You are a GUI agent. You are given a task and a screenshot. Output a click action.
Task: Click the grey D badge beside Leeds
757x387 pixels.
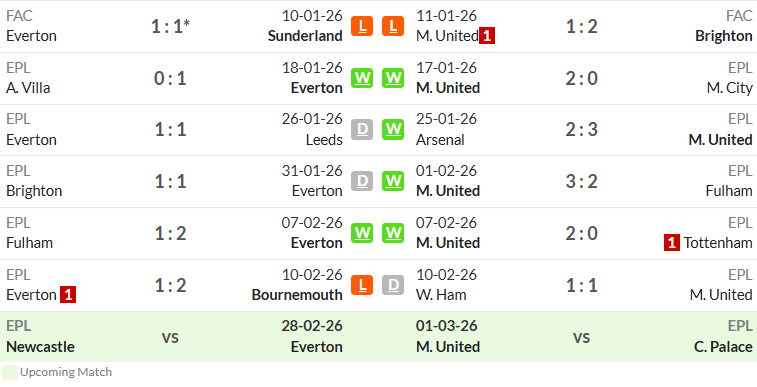(x=362, y=130)
